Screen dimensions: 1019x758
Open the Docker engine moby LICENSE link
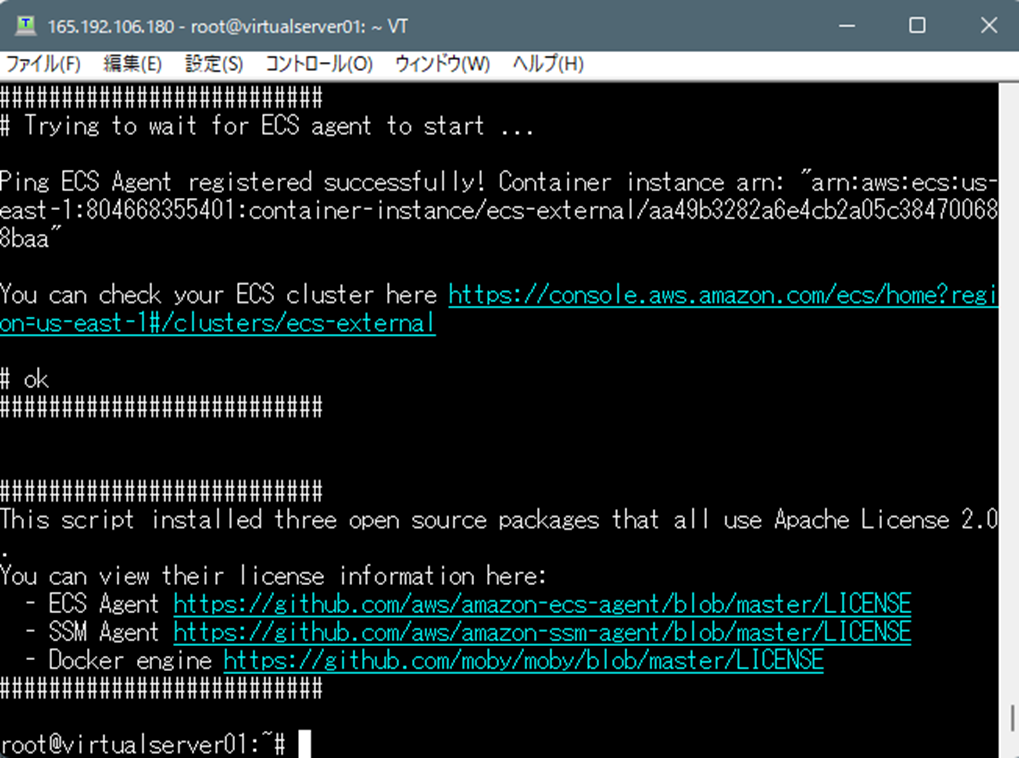pos(523,660)
